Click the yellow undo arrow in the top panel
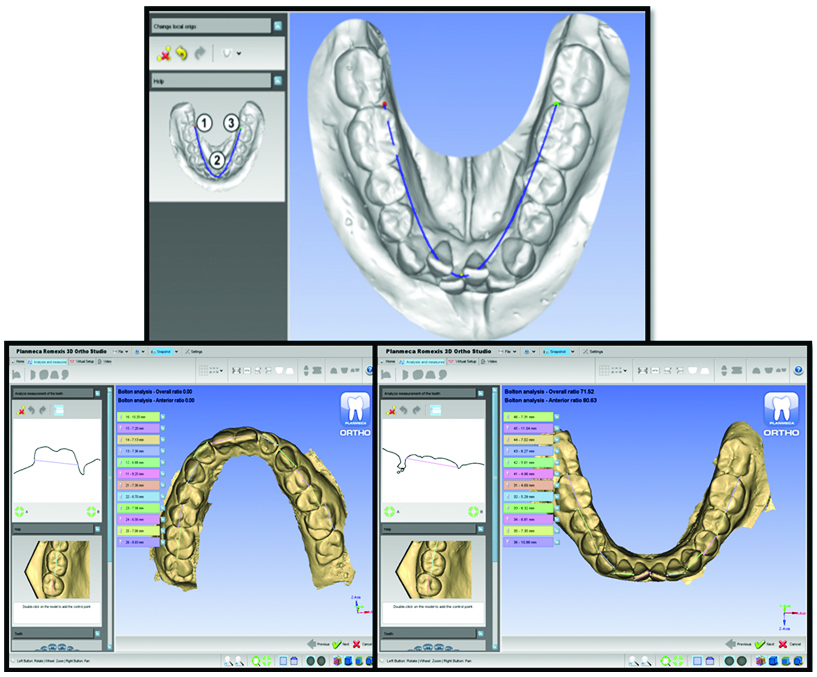 tap(182, 53)
